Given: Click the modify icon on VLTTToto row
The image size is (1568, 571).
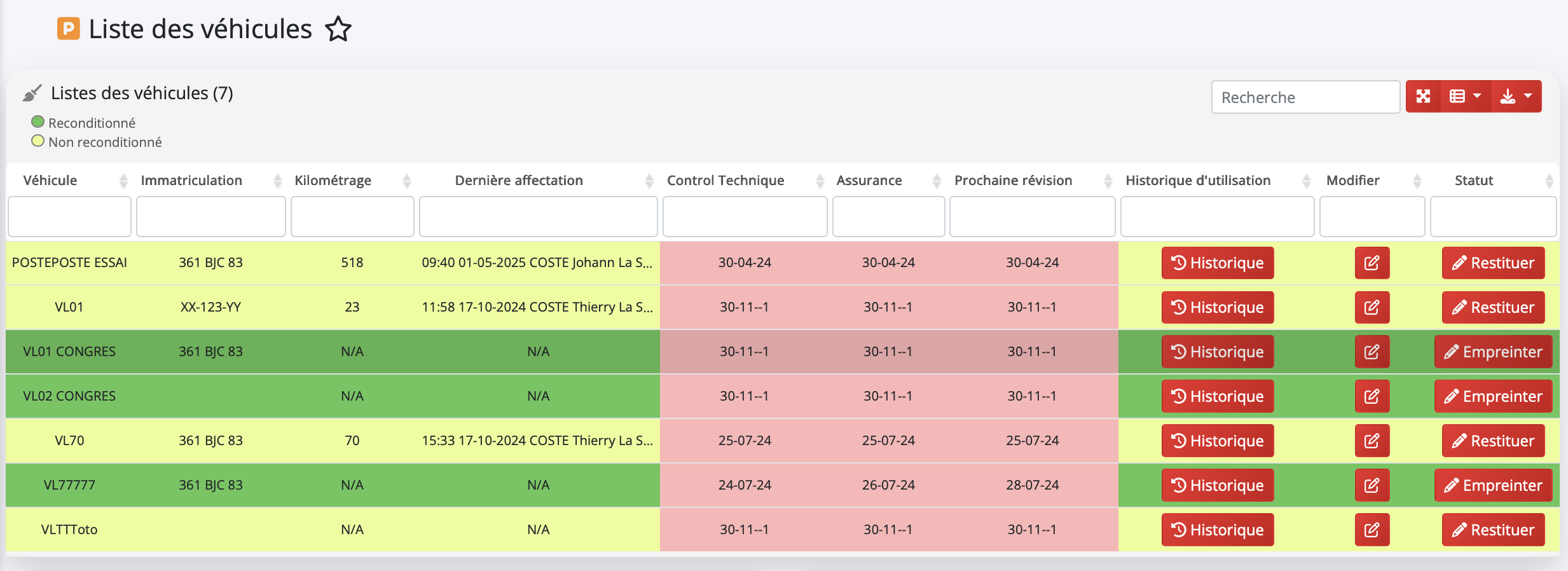Looking at the screenshot, I should (1372, 530).
